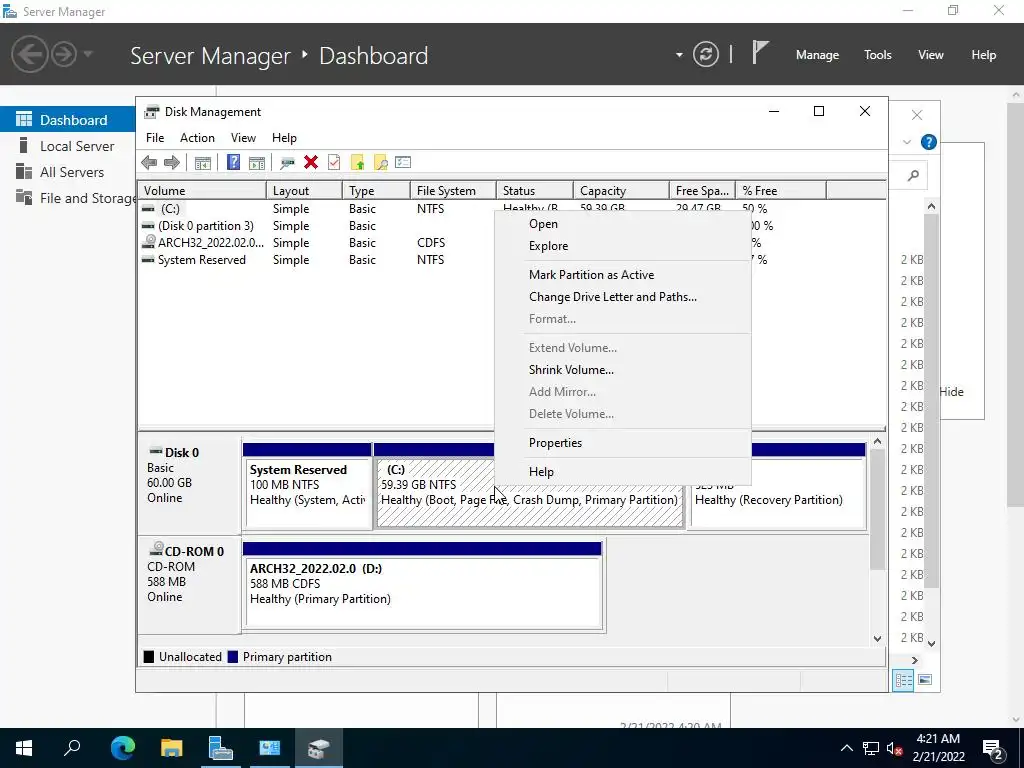The image size is (1024, 768).
Task: Open the Action menu in Disk Management
Action: 197,138
